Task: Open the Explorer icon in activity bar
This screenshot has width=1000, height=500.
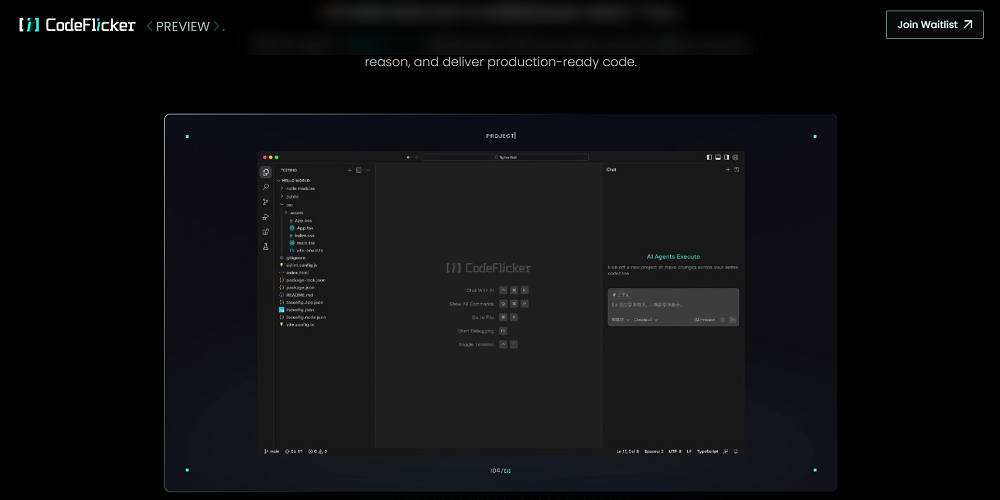Action: (265, 172)
